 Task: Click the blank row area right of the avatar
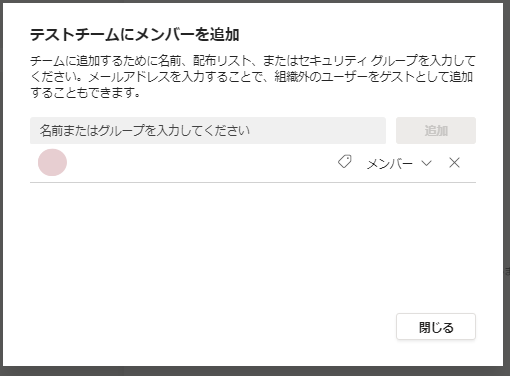point(200,163)
